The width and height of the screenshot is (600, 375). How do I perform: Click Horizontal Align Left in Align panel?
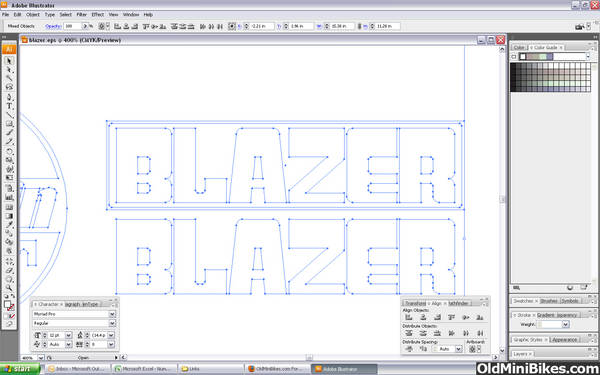pyautogui.click(x=409, y=317)
